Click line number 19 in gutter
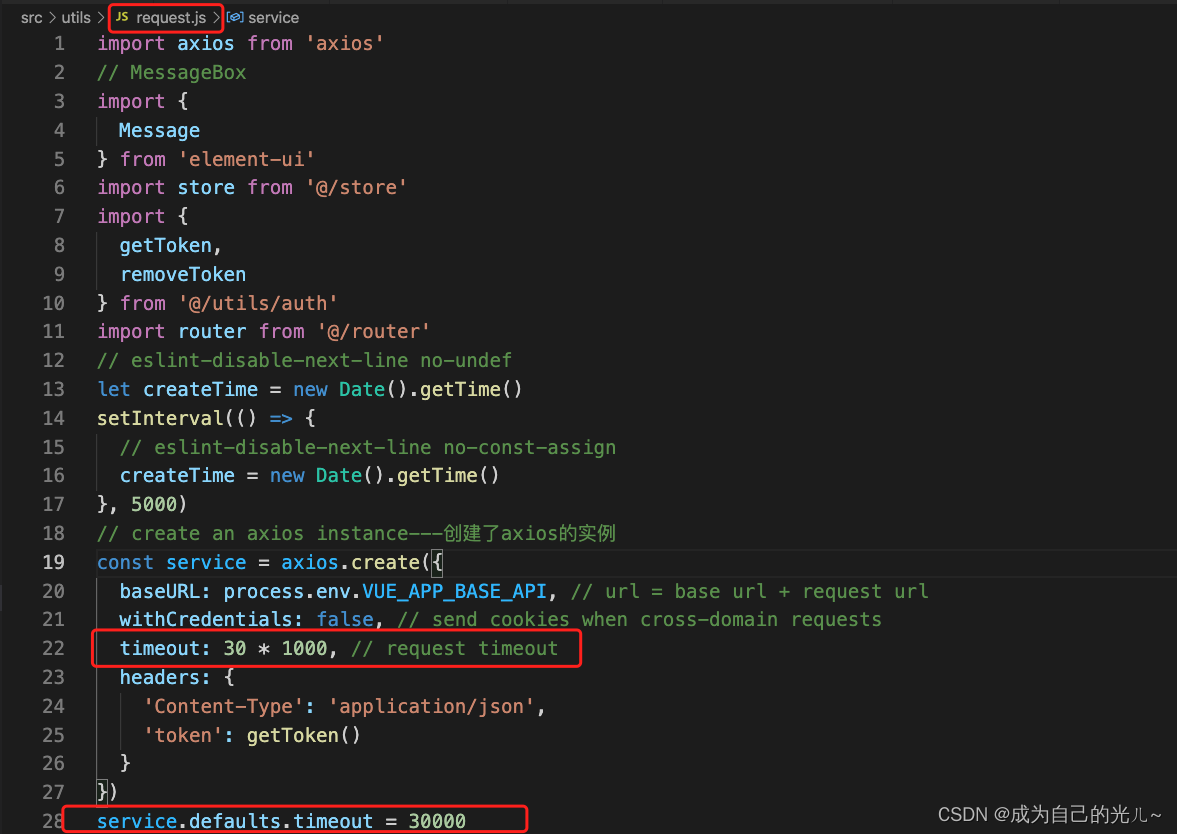1177x834 pixels. [53, 562]
